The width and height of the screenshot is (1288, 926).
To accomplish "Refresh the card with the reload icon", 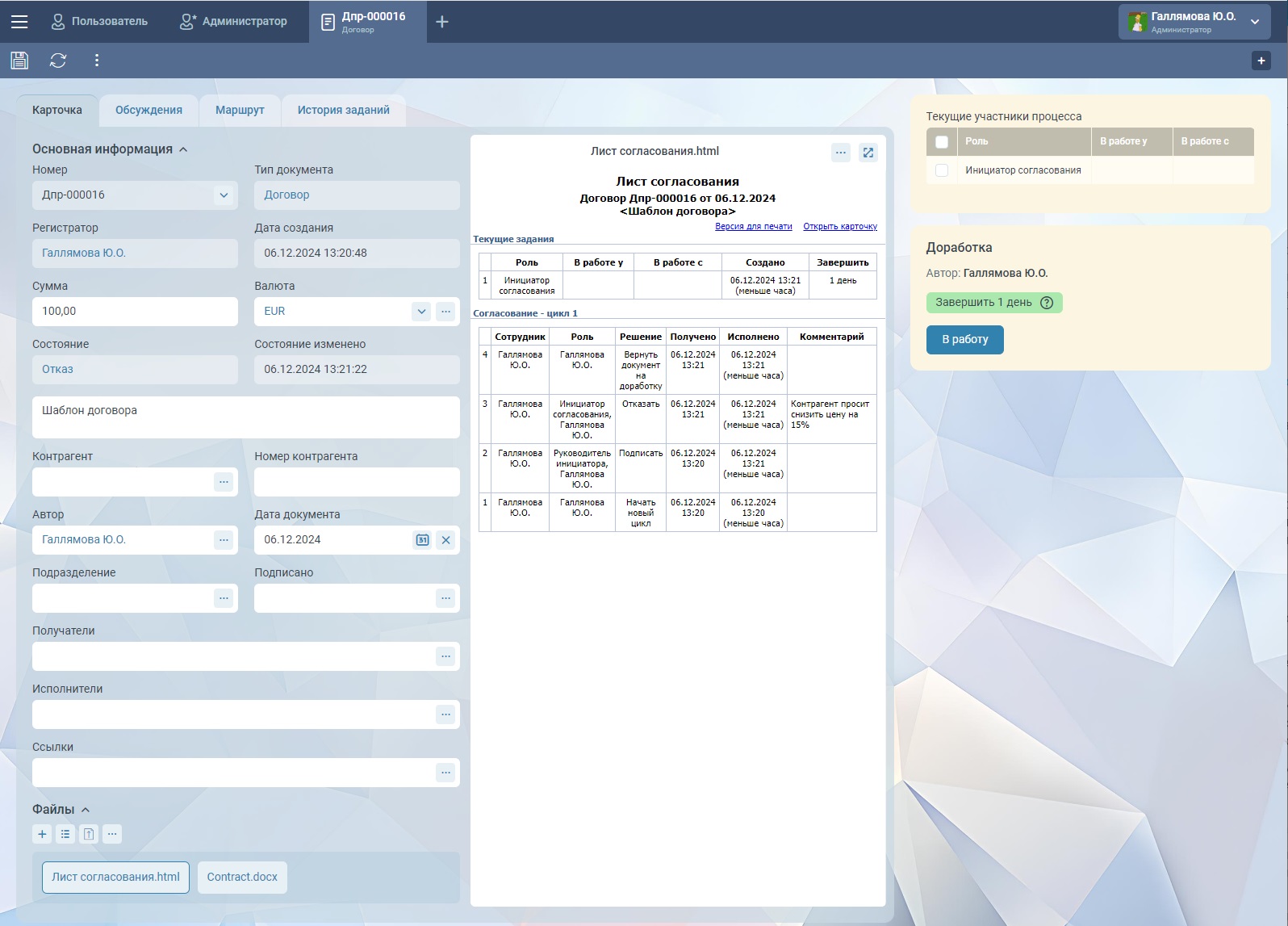I will 58,61.
